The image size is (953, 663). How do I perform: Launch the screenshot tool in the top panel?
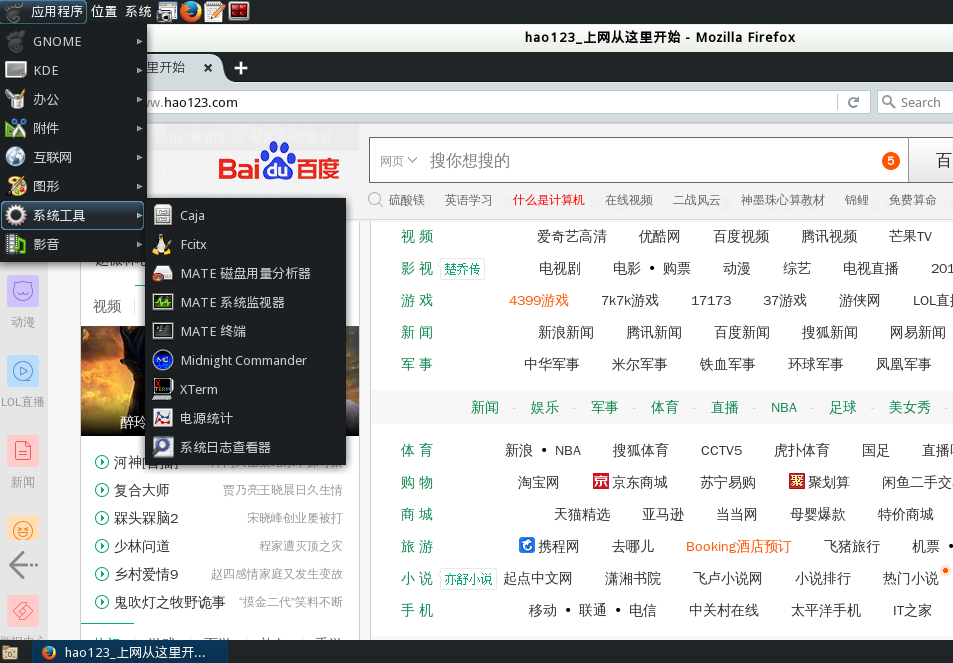click(167, 11)
